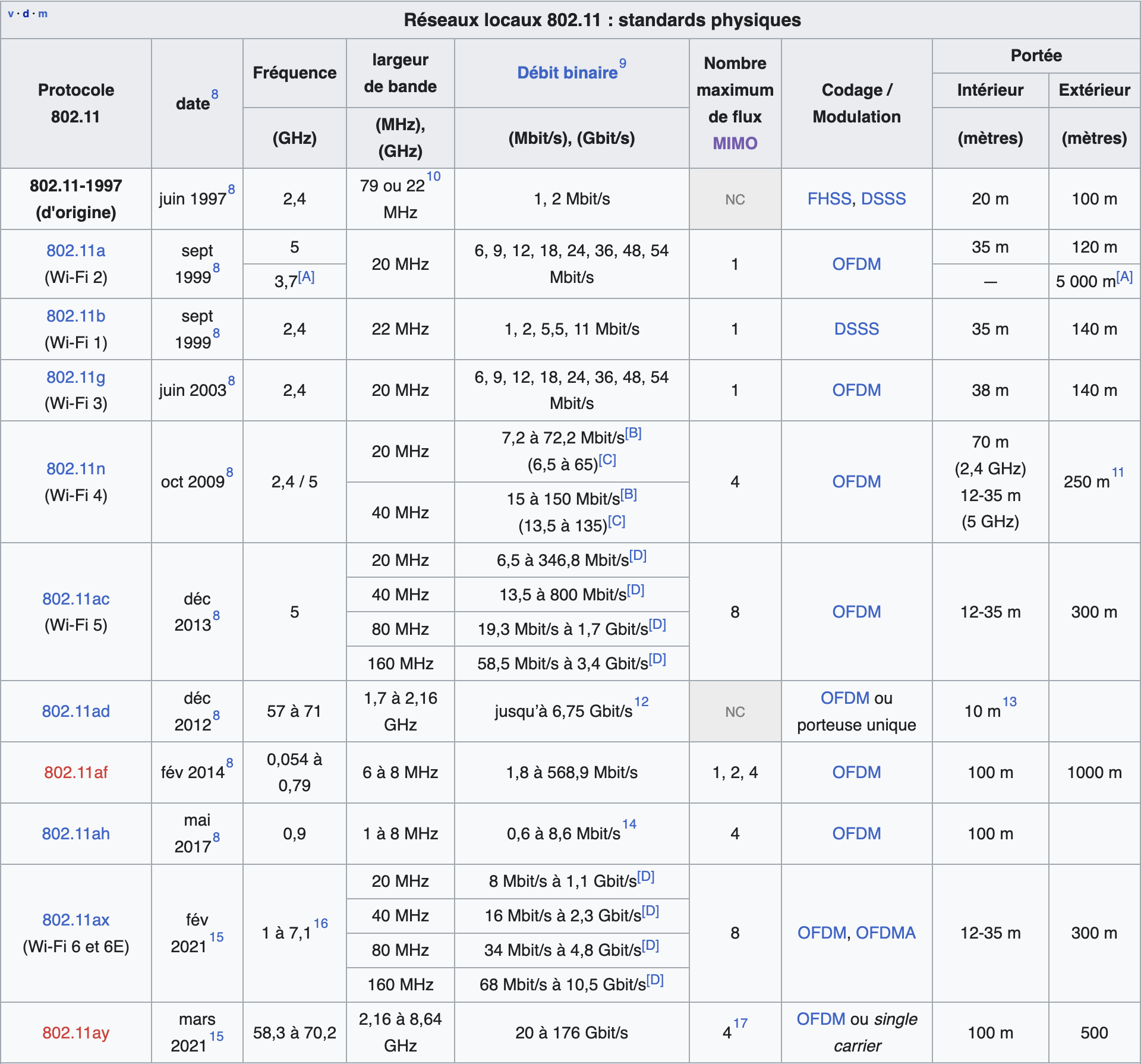Open the 802.11g protocol link
The height and width of the screenshot is (1064, 1141).
(76, 377)
